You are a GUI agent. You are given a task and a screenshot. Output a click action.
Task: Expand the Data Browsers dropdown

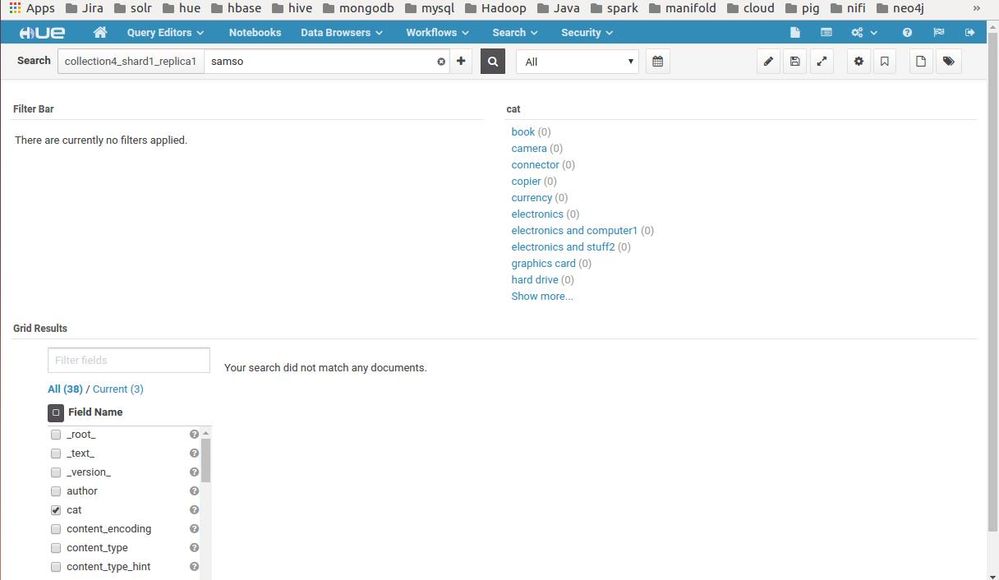(341, 33)
